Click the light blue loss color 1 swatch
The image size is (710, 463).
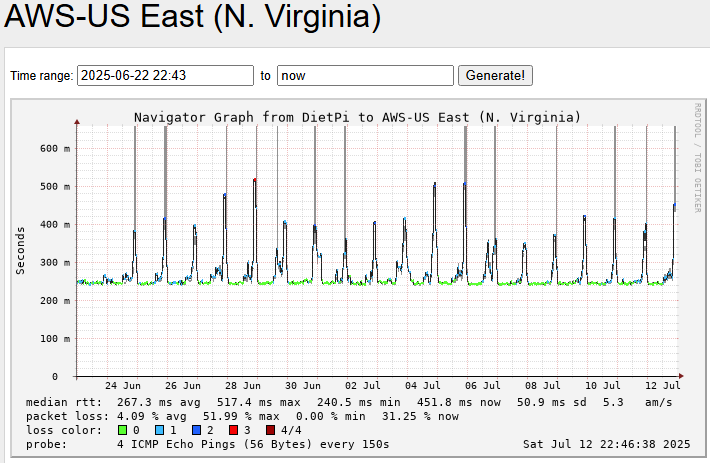click(x=159, y=430)
